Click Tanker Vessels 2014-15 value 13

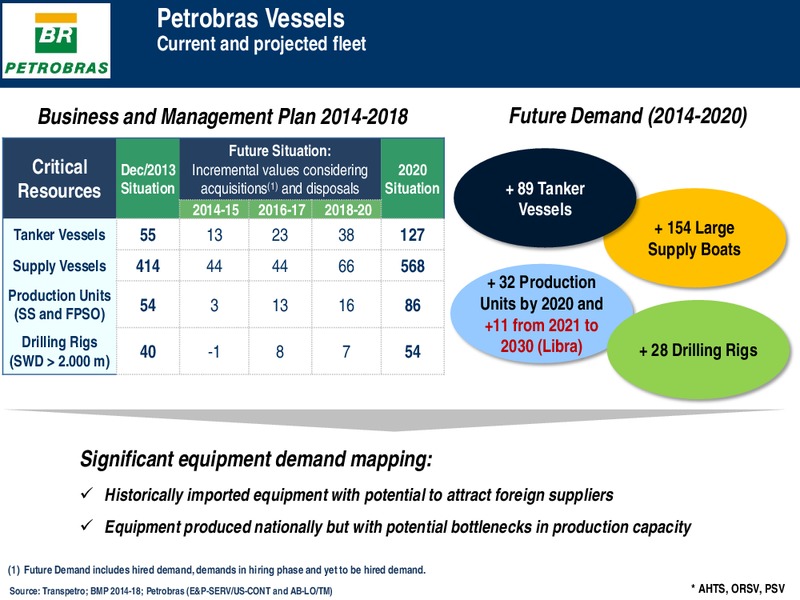tap(214, 235)
